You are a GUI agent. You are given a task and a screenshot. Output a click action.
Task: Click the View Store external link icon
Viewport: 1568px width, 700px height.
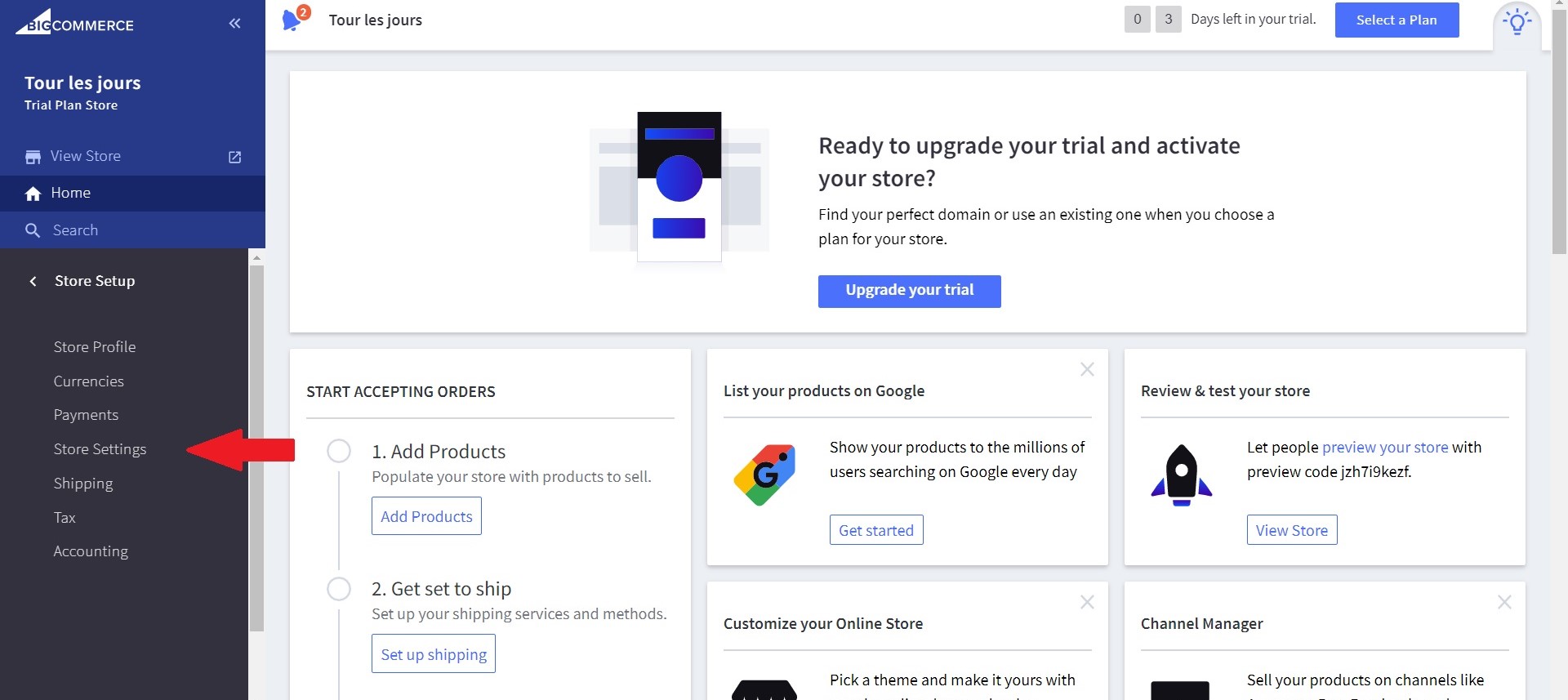point(234,157)
